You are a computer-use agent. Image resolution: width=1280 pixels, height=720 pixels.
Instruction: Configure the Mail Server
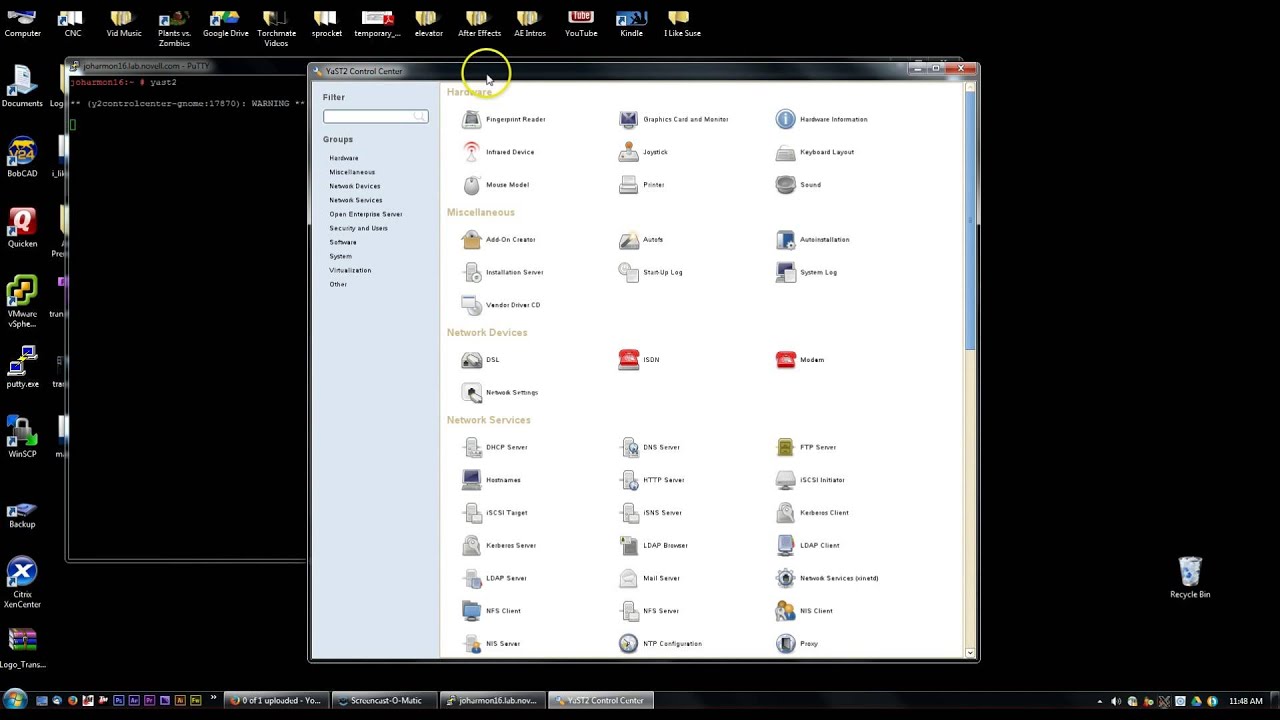[650, 578]
